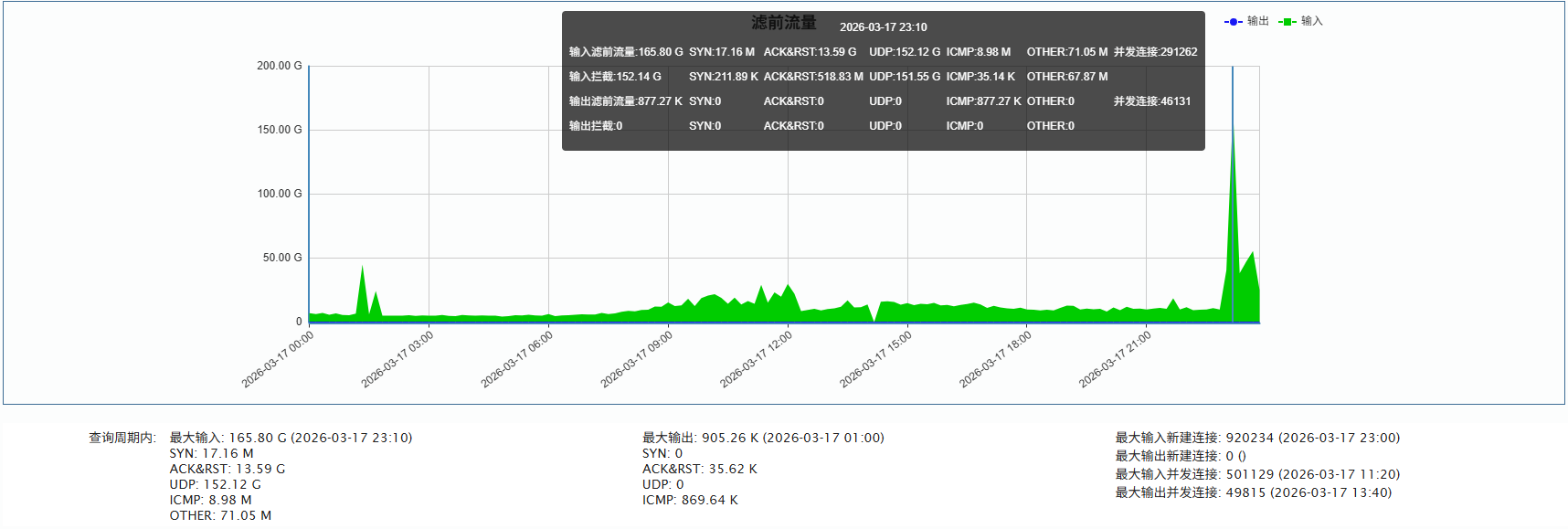Click the early spike near 45 G
This screenshot has width=1568, height=529.
coord(363,267)
